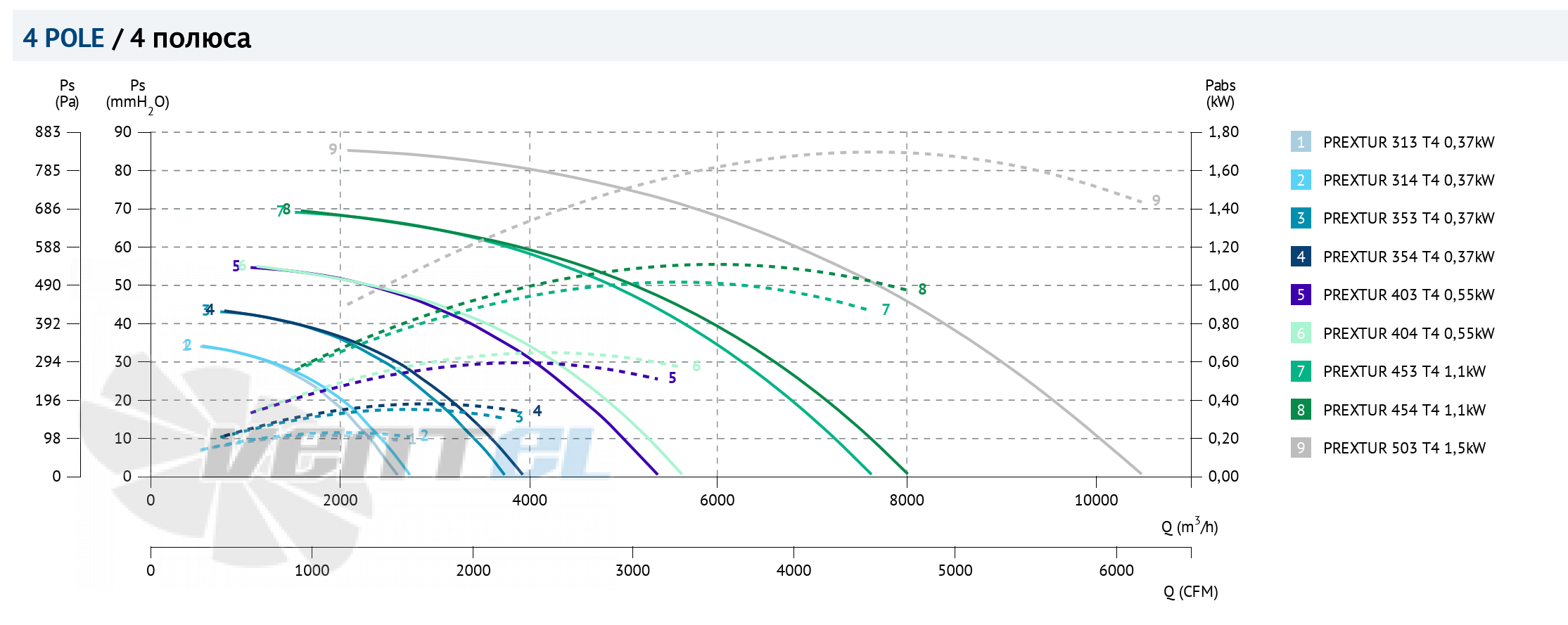Viewport: 1568px width, 625px height.
Task: Select legend swatch 3 PREXTUR 353
Action: (1301, 218)
